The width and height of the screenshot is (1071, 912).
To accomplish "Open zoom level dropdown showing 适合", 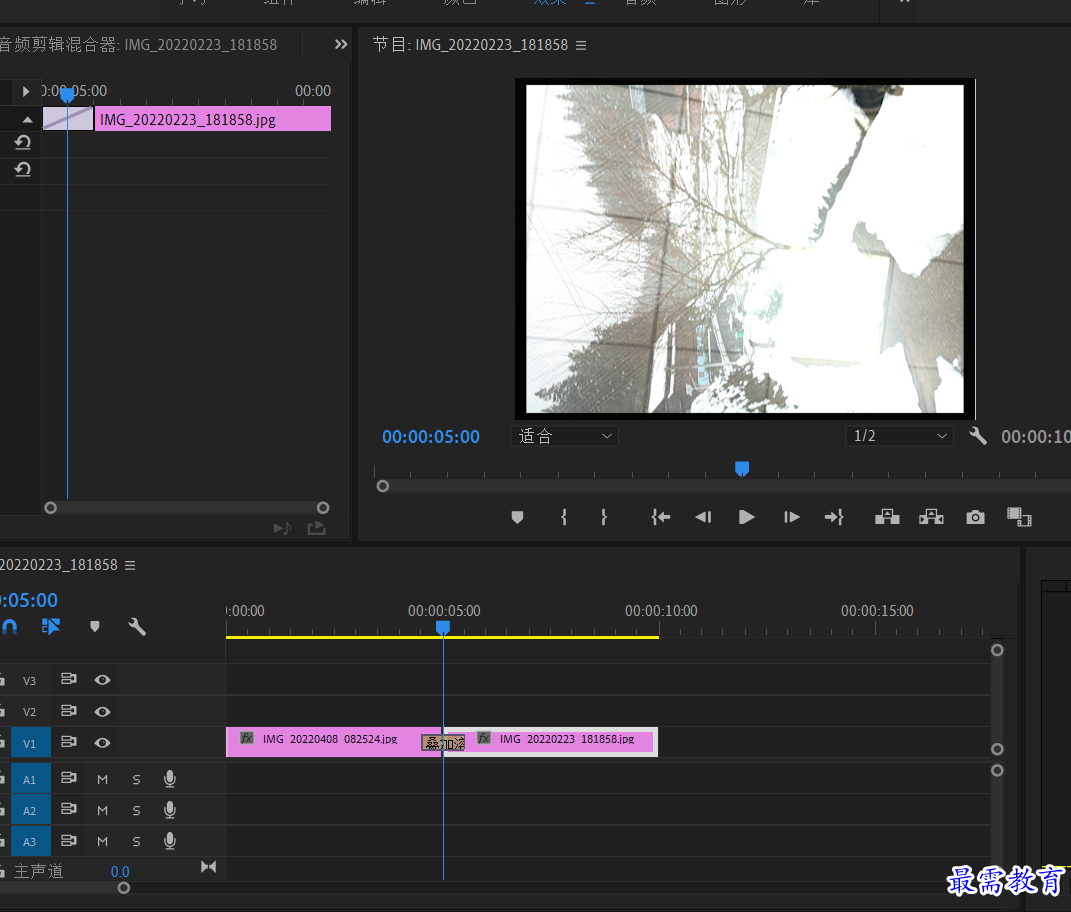I will coord(564,436).
